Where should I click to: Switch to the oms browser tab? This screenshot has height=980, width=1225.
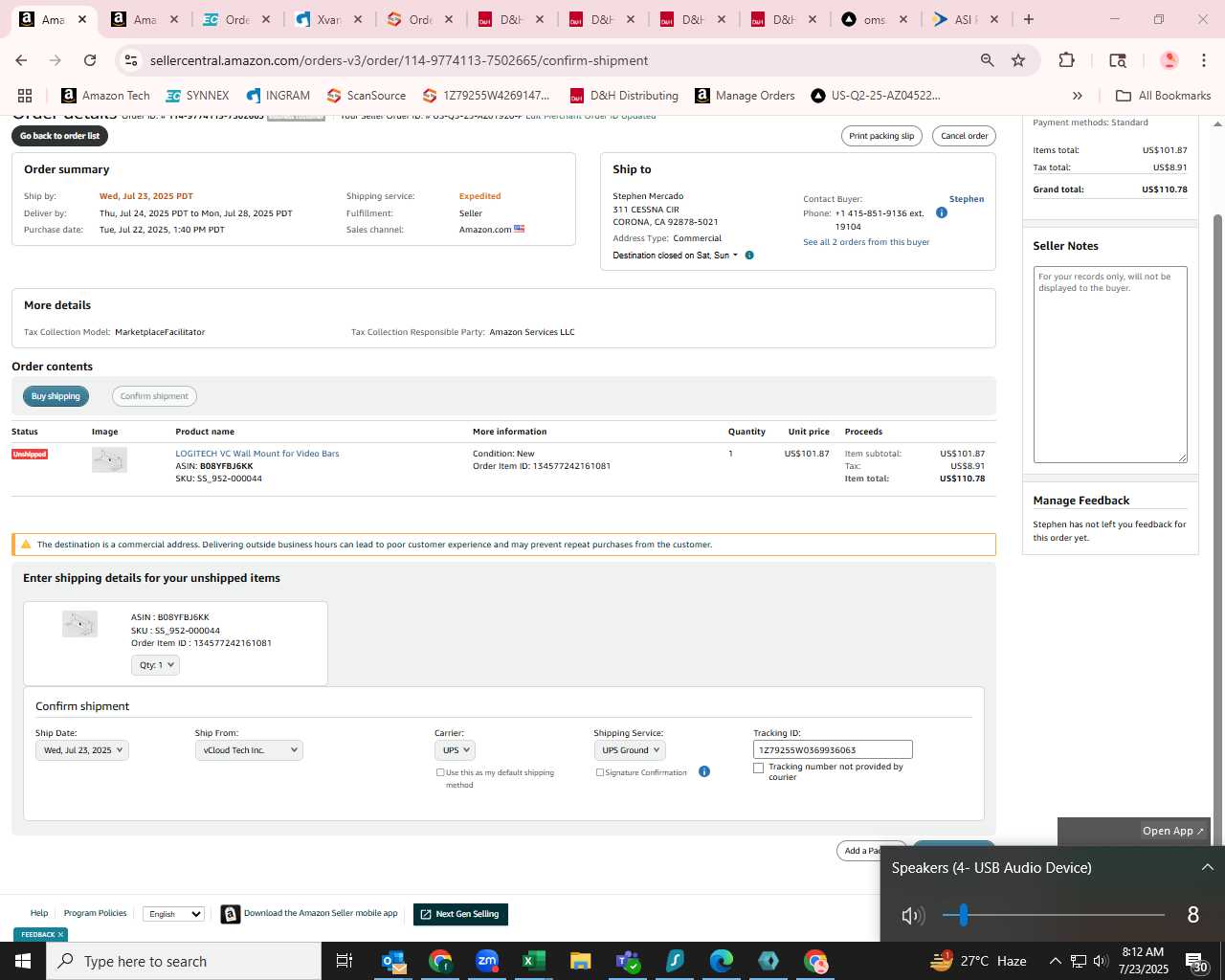(875, 19)
